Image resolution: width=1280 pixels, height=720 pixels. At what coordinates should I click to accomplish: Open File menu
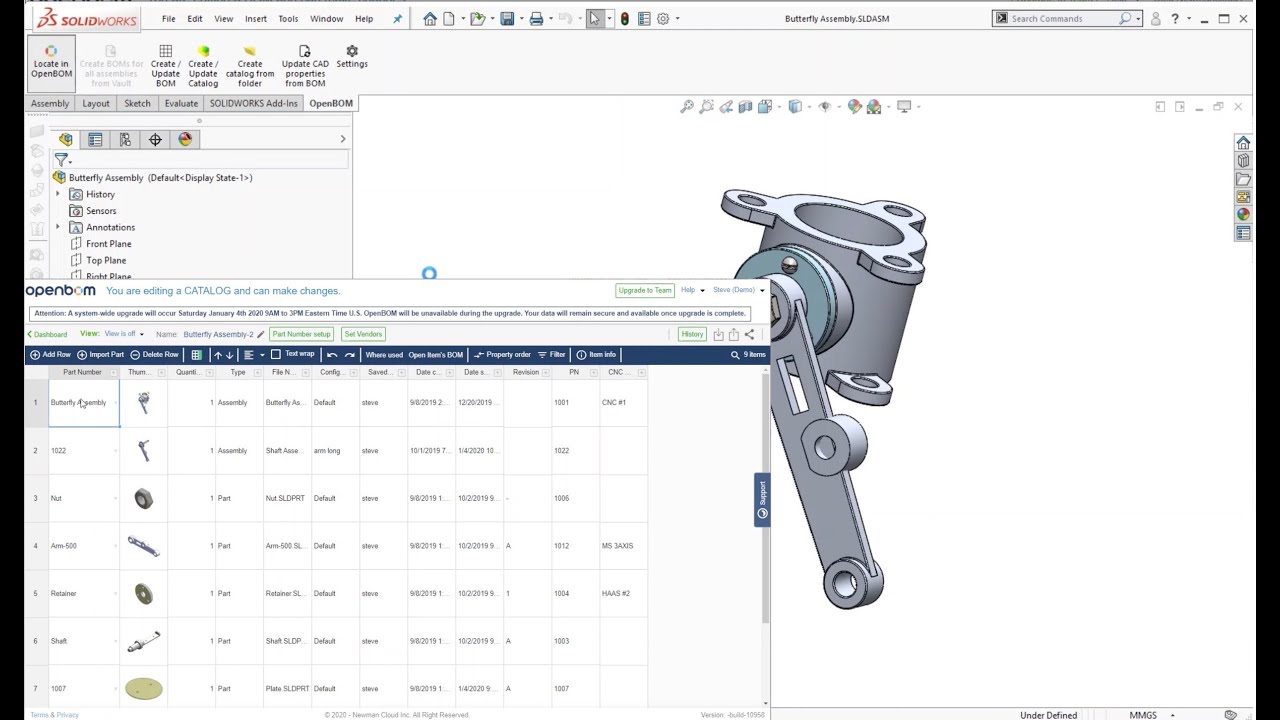pyautogui.click(x=168, y=18)
